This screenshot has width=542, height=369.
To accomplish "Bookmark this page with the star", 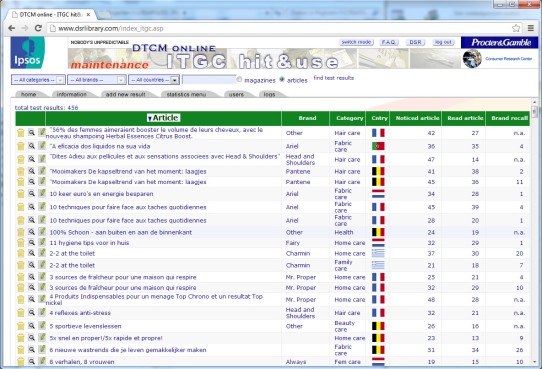I will [516, 28].
